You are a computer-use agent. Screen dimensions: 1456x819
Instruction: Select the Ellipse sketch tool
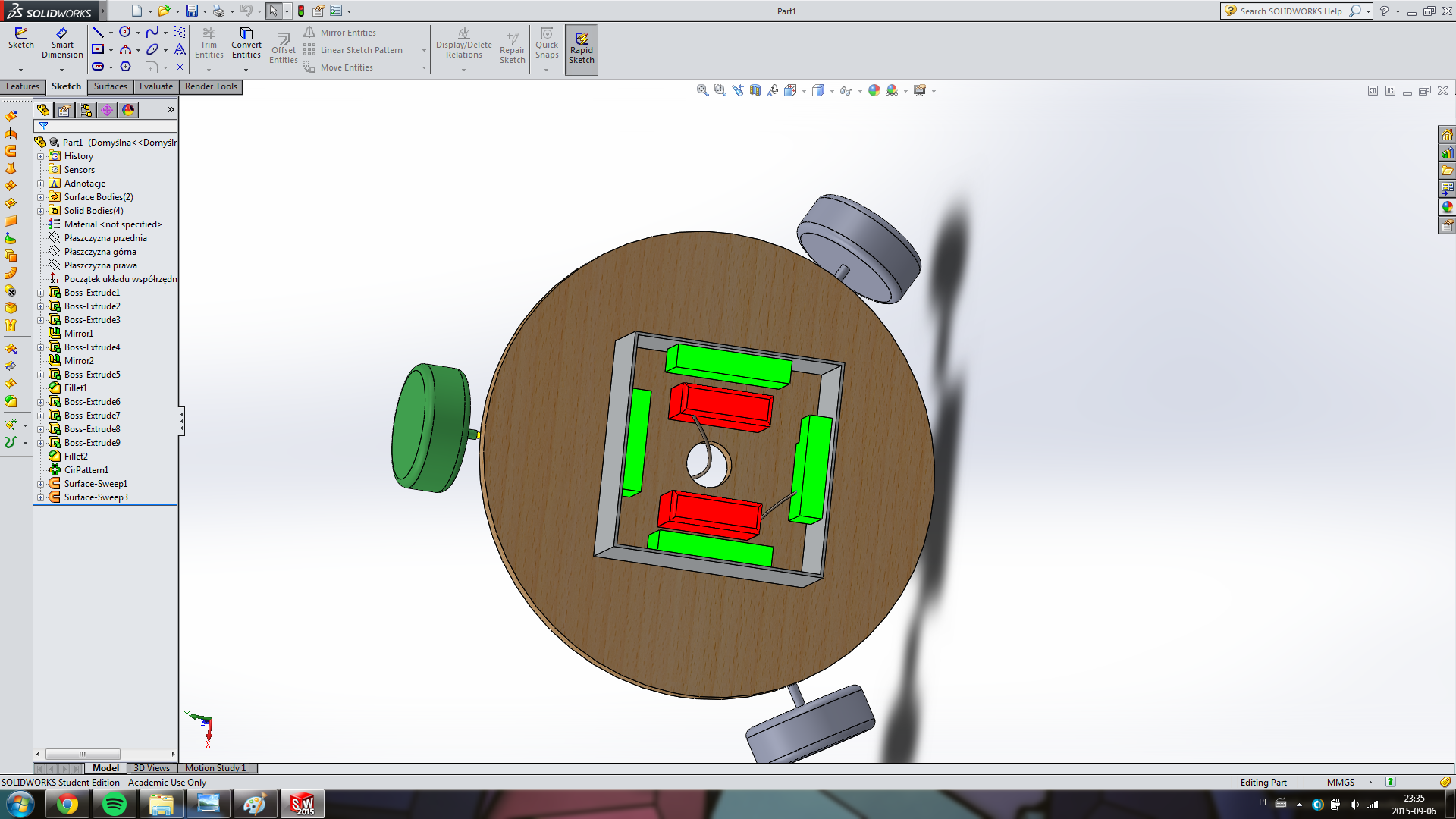click(x=152, y=49)
